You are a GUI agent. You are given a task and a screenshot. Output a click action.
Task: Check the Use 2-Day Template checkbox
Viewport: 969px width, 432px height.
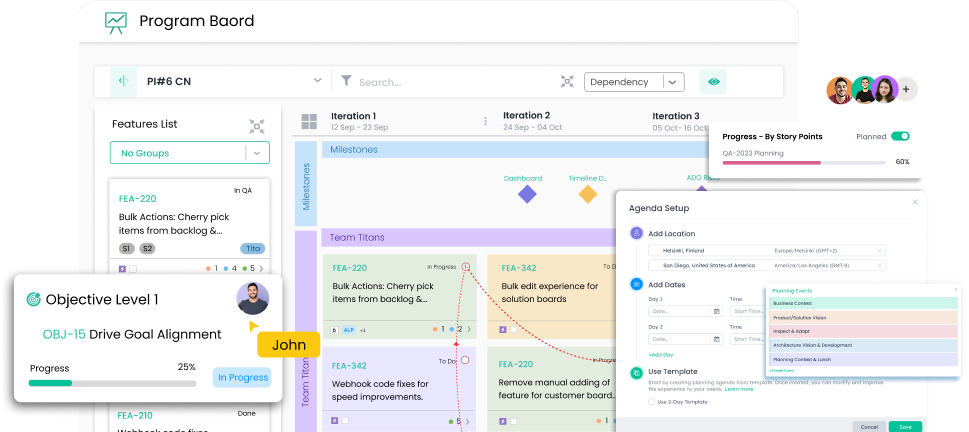pyautogui.click(x=652, y=402)
